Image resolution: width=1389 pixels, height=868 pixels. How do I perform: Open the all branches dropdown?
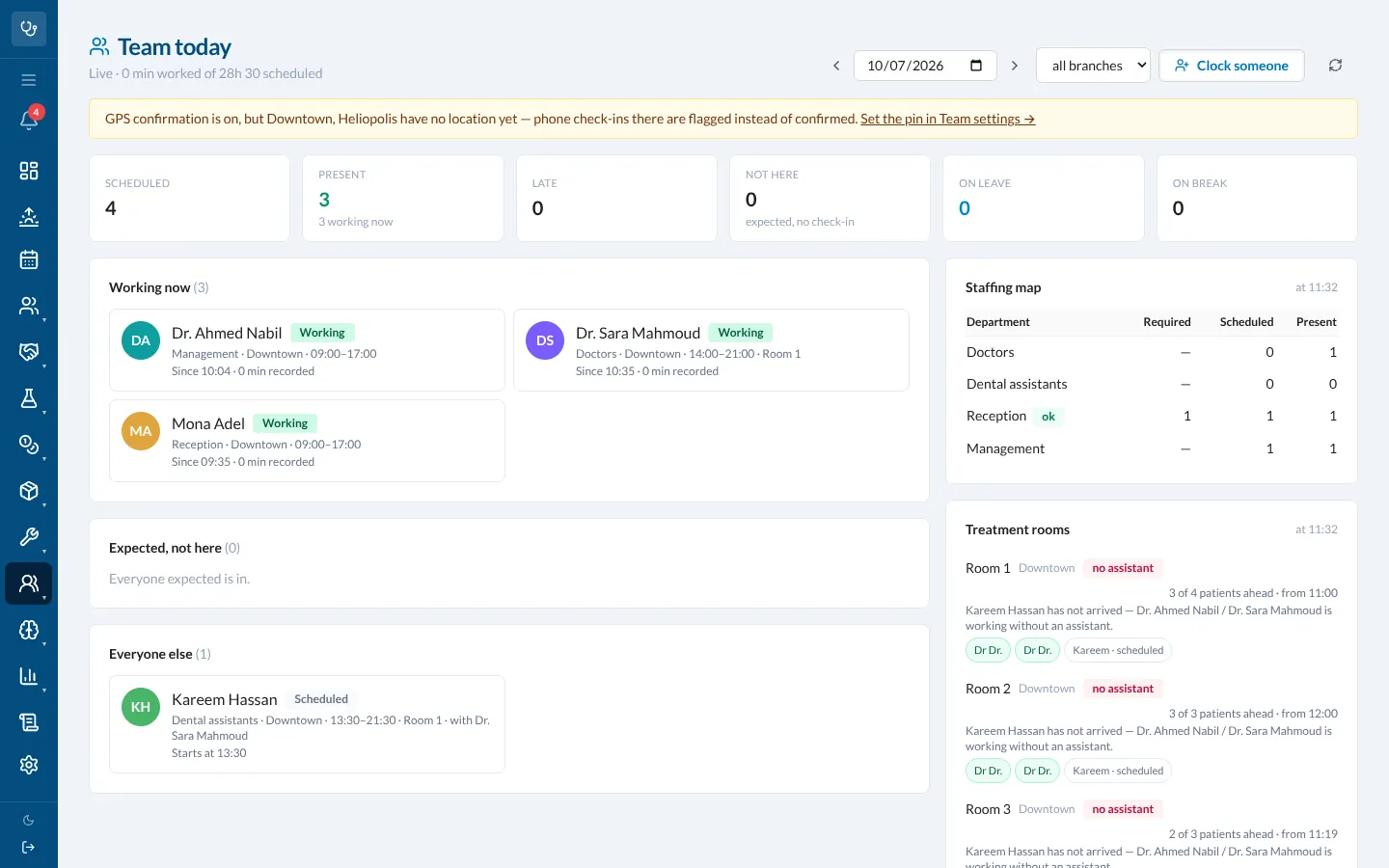1094,66
